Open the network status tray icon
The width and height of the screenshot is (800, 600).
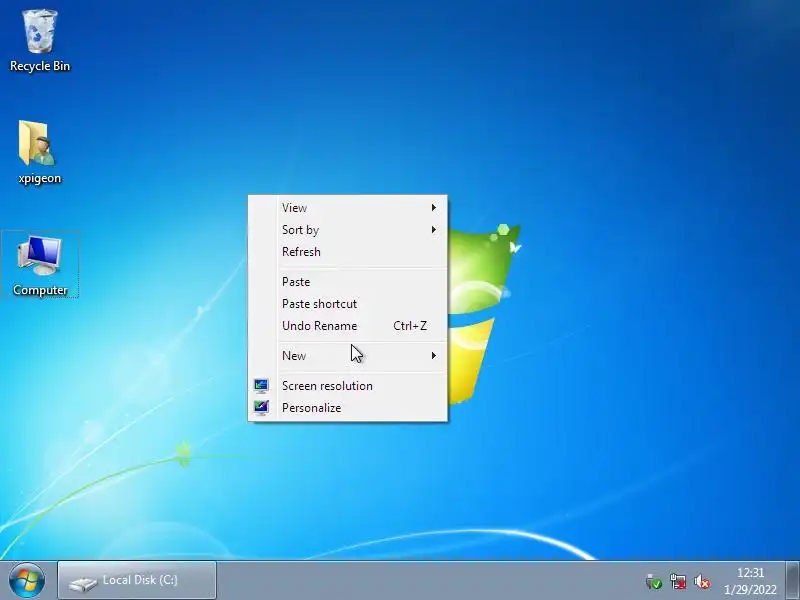click(x=678, y=581)
